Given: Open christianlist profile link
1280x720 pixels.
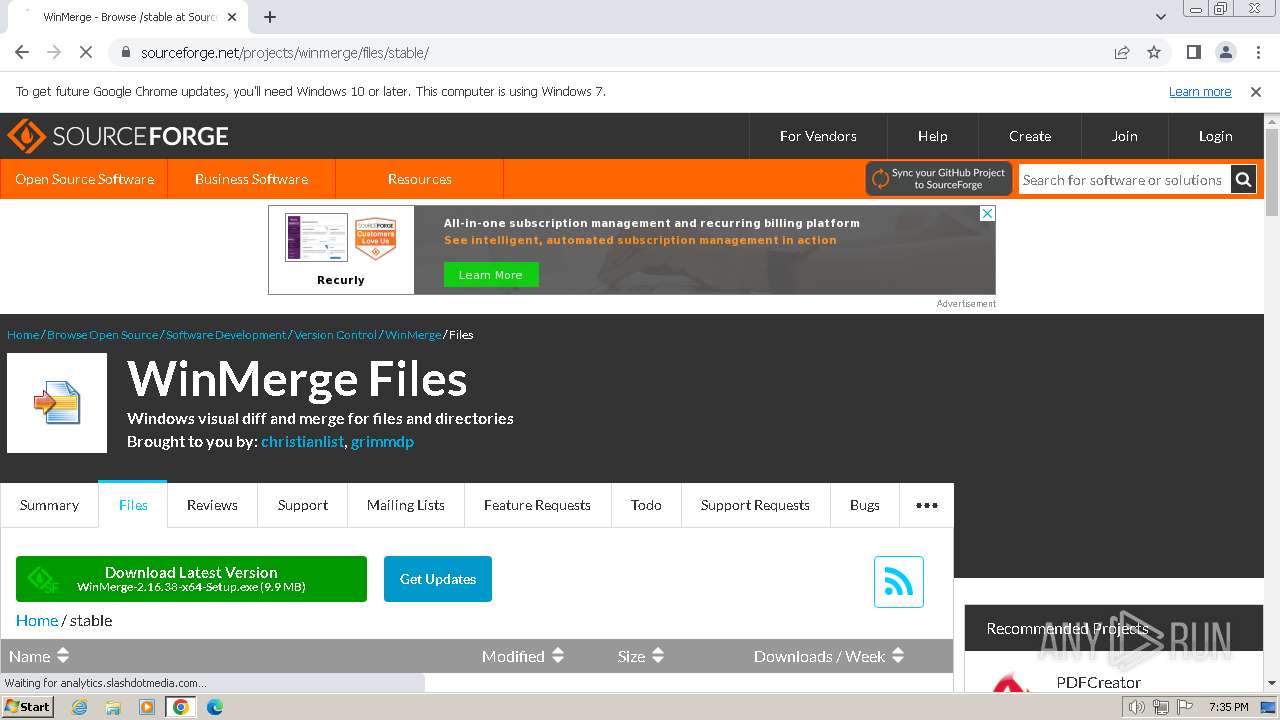Looking at the screenshot, I should click(302, 441).
